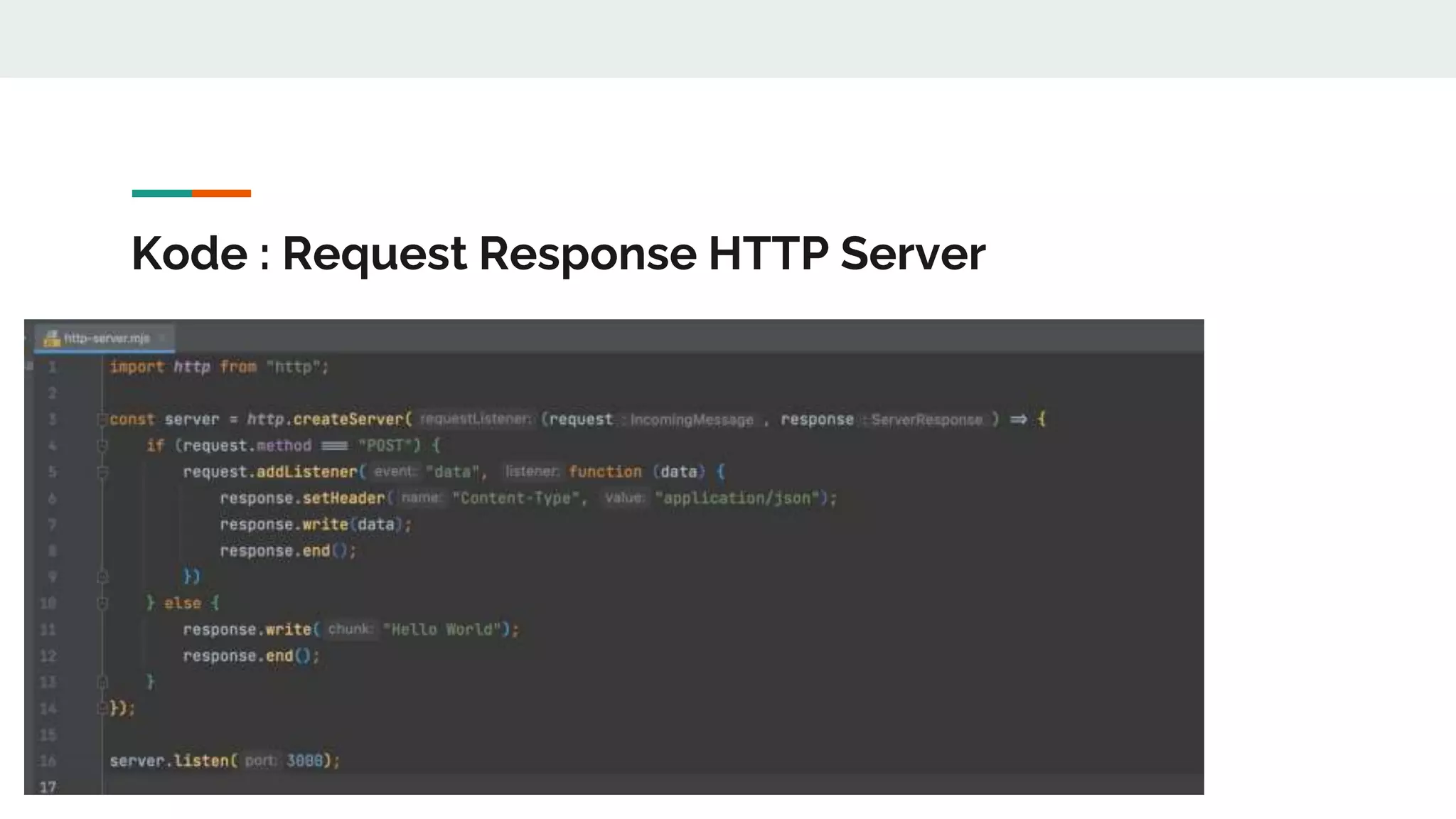Collapse the addListener fold marker on line 5
Image resolution: width=1456 pixels, height=819 pixels.
102,472
